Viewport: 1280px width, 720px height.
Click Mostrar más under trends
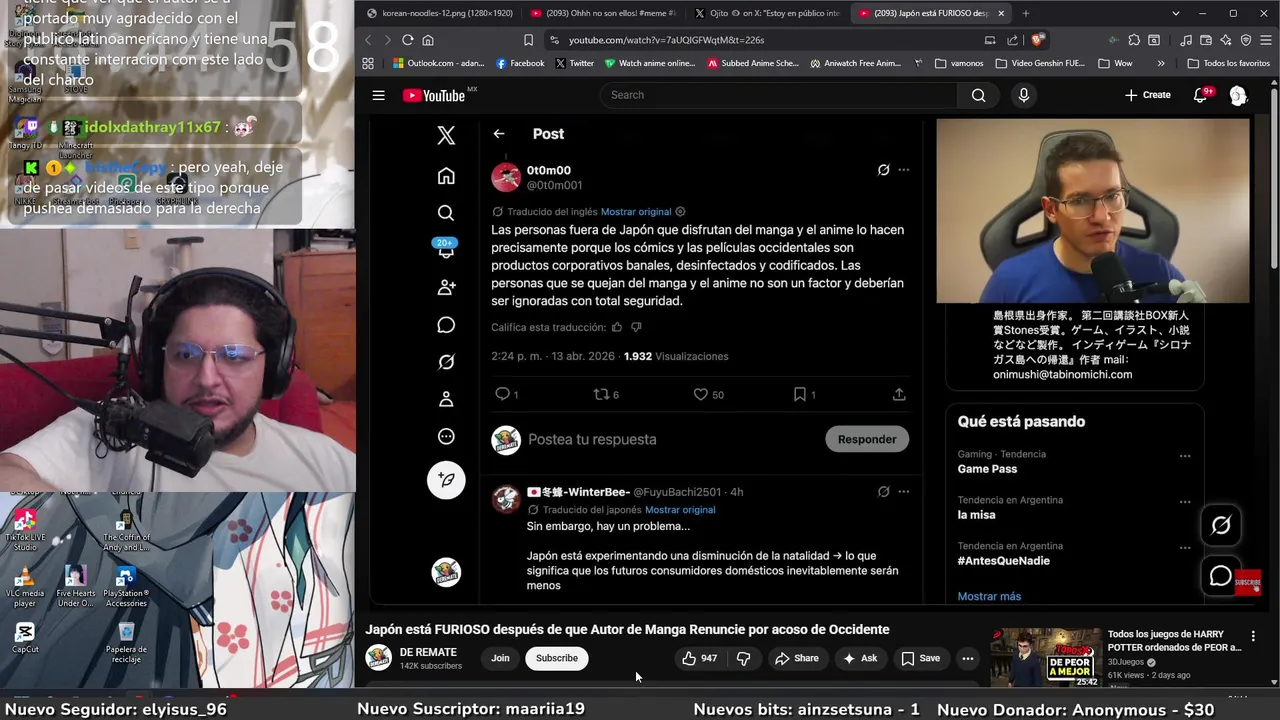[989, 596]
